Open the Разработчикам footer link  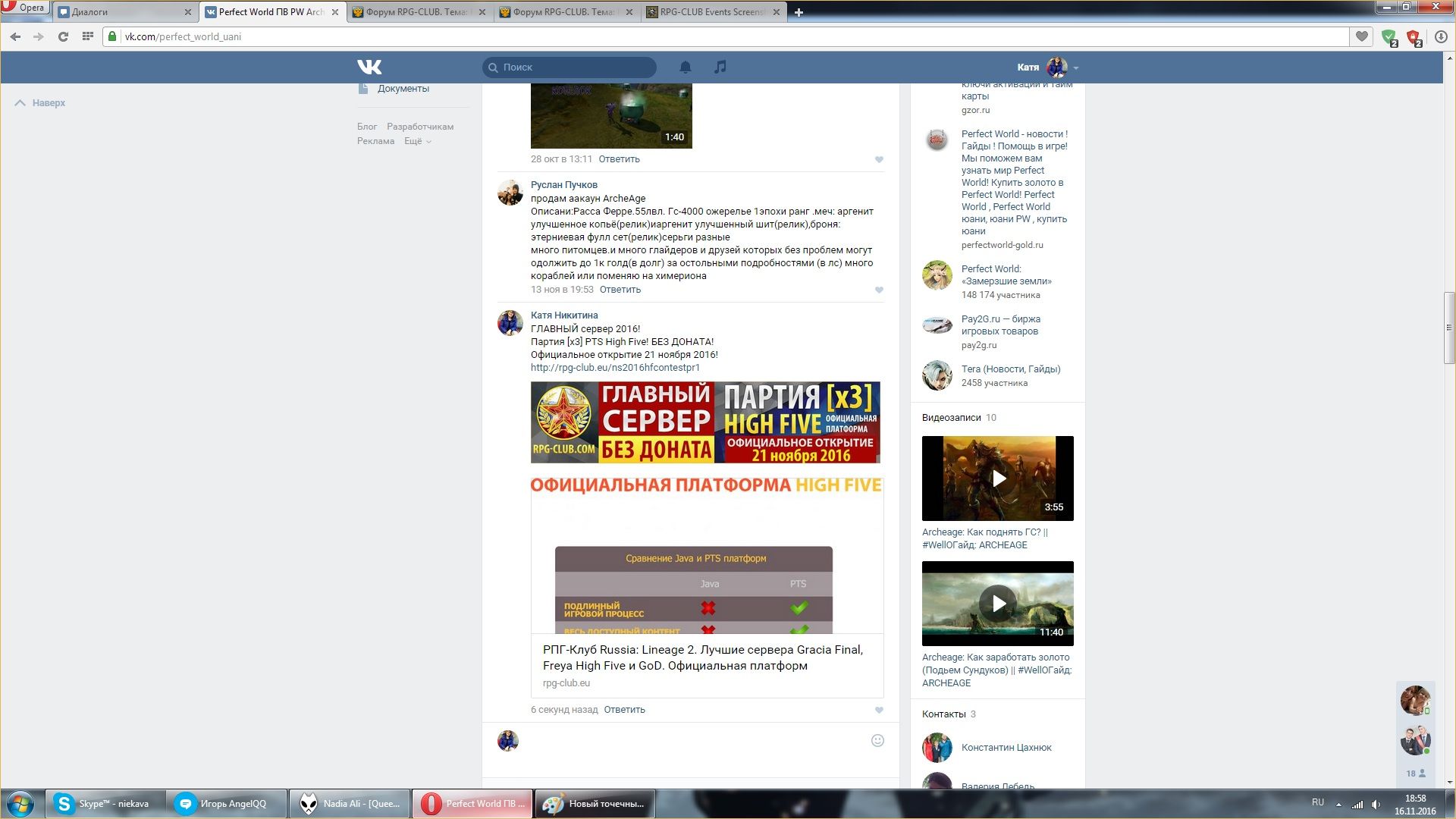pos(420,127)
